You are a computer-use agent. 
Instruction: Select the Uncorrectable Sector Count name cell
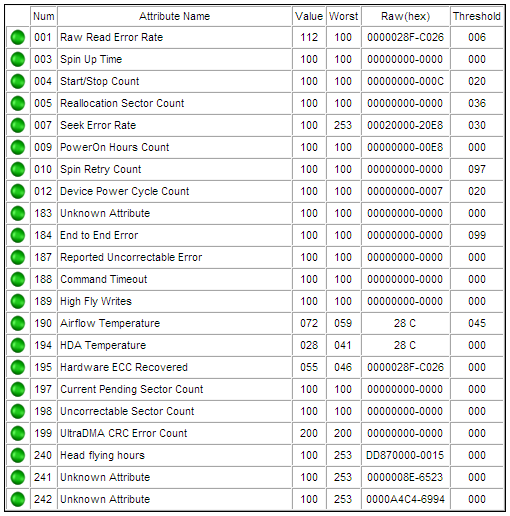point(174,411)
